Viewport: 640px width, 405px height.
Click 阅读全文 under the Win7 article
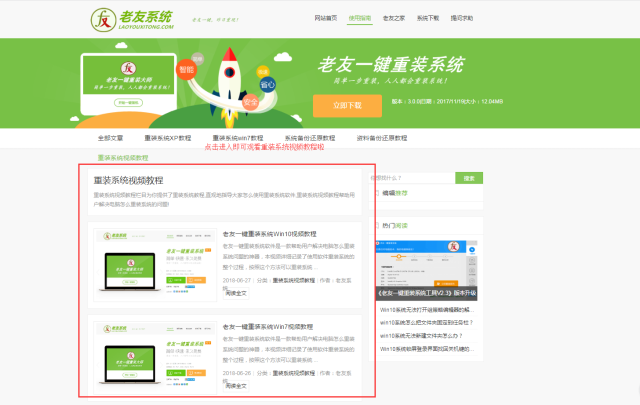point(236,386)
